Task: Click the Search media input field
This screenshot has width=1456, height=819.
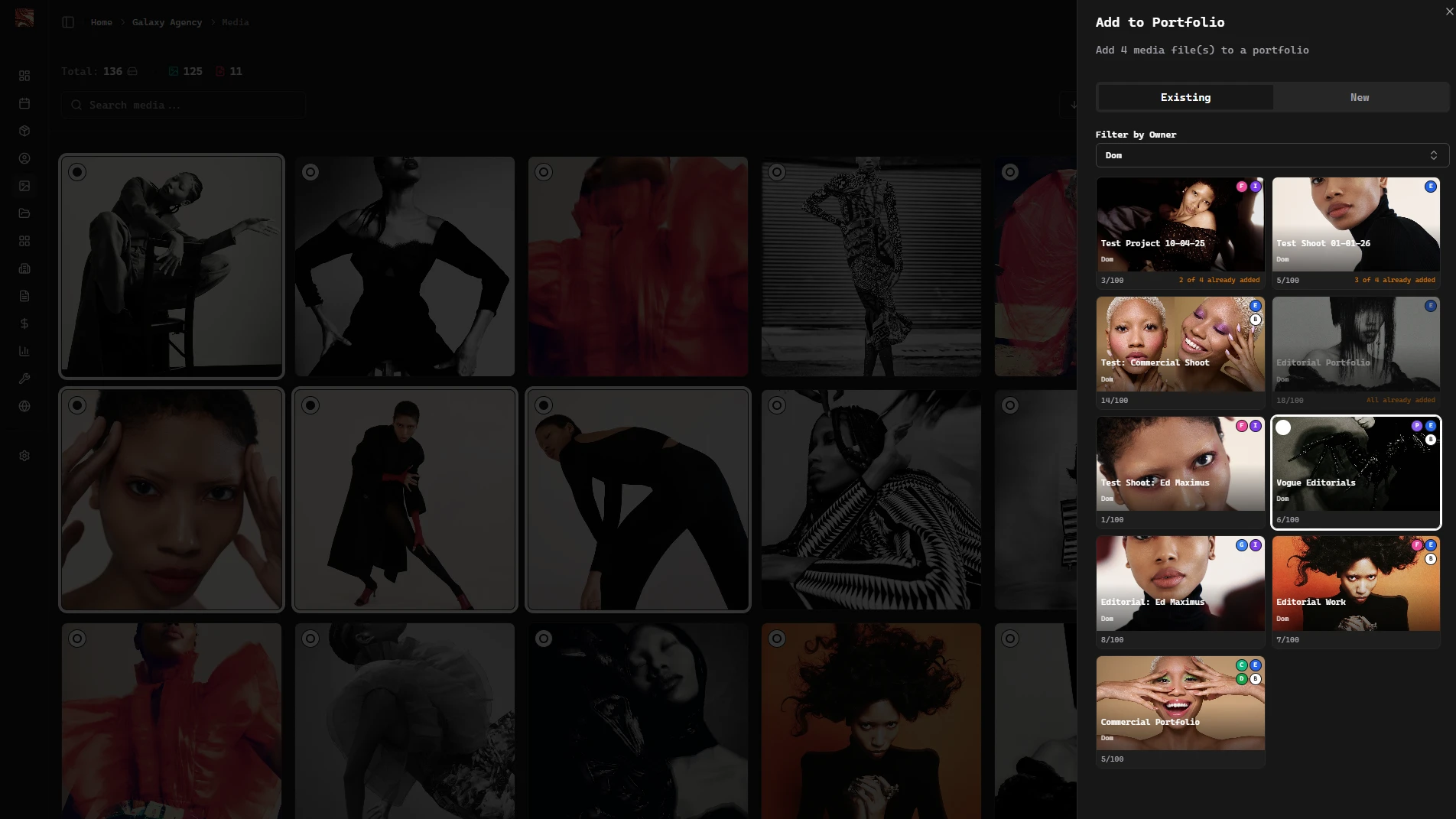Action: coord(184,105)
